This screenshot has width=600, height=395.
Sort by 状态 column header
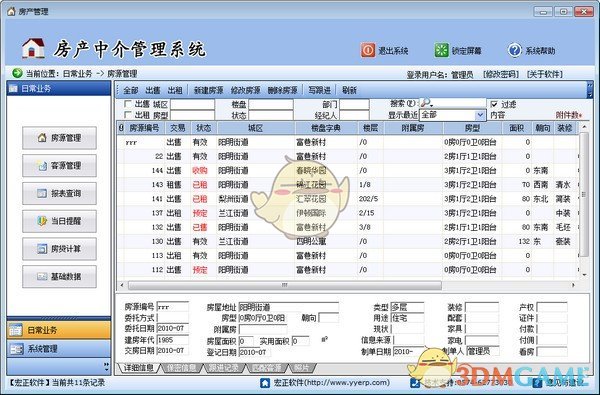(x=204, y=128)
